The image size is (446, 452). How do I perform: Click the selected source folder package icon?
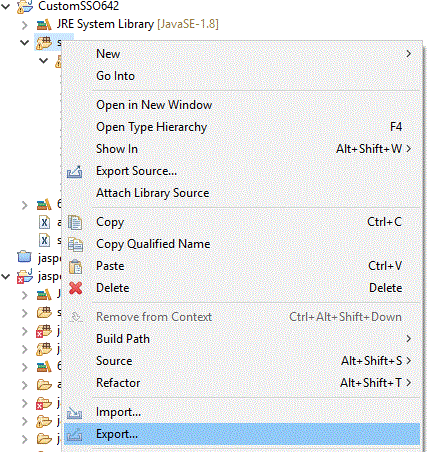point(44,43)
